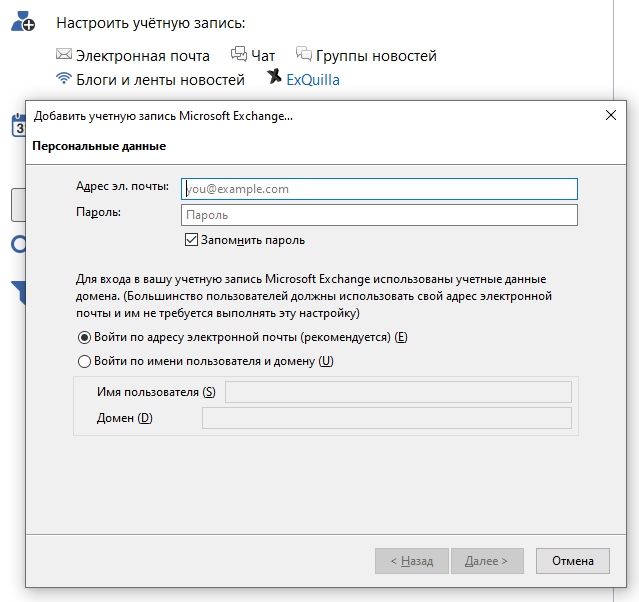Click the Далее > button
639x602 pixels.
click(487, 561)
